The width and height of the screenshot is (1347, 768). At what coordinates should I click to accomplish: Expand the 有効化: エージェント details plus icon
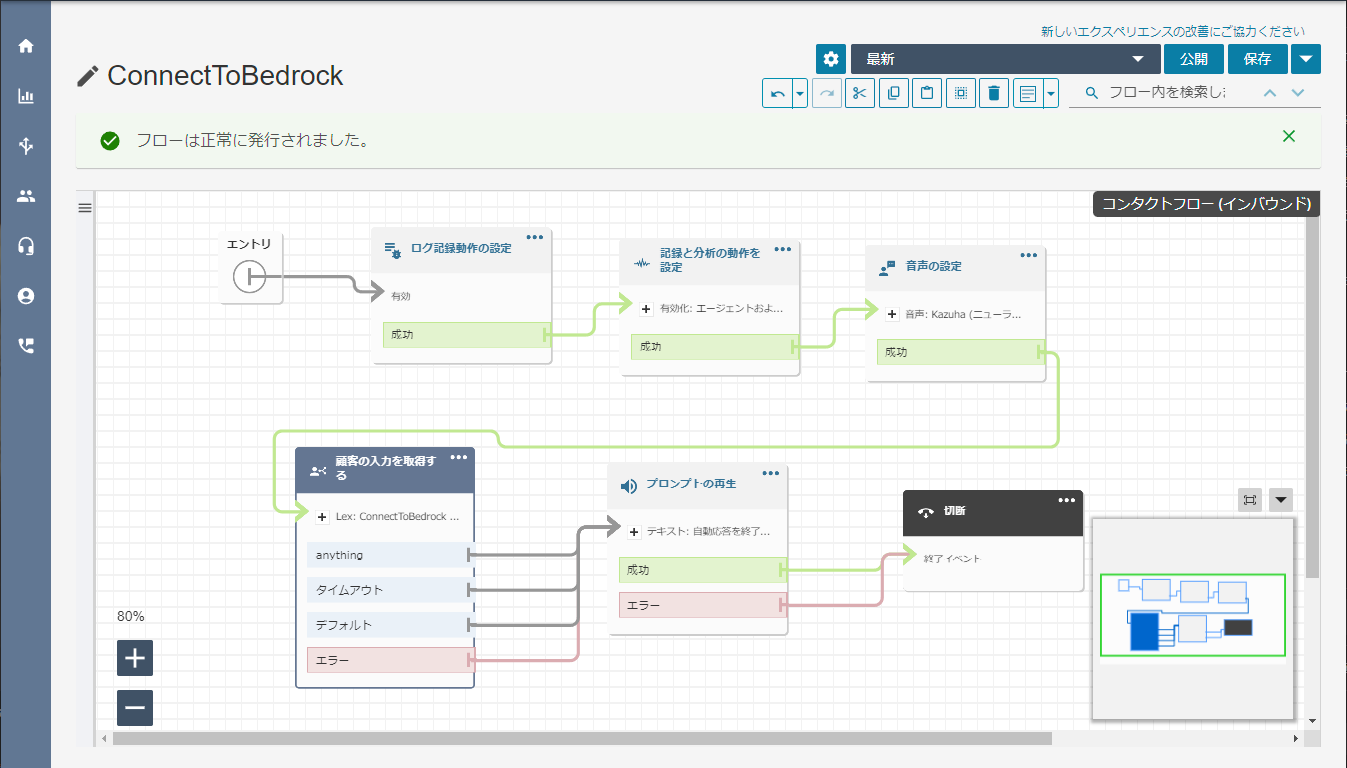(646, 309)
